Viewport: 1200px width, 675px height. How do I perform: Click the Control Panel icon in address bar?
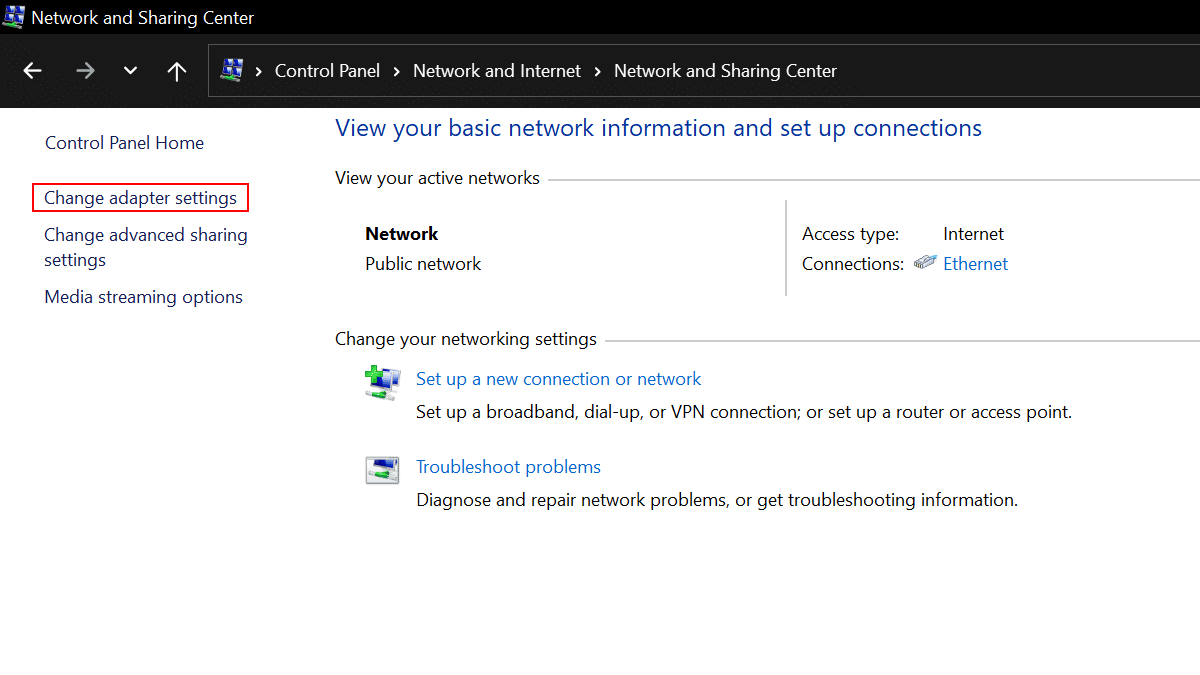click(x=232, y=71)
